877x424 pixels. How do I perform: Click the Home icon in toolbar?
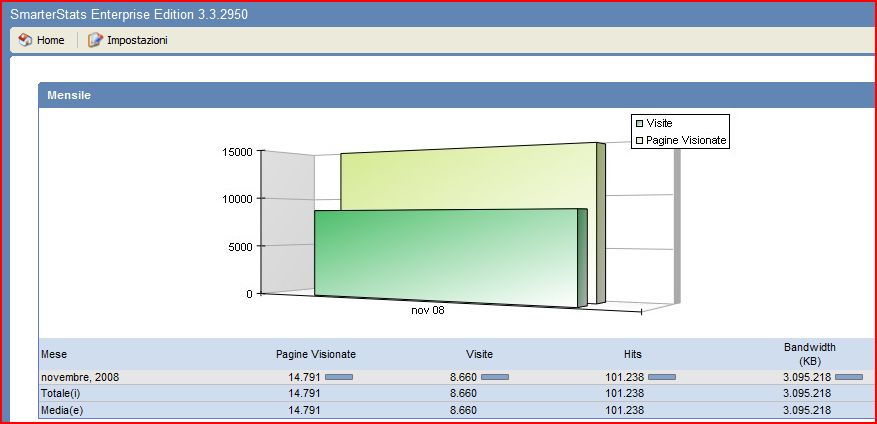25,40
